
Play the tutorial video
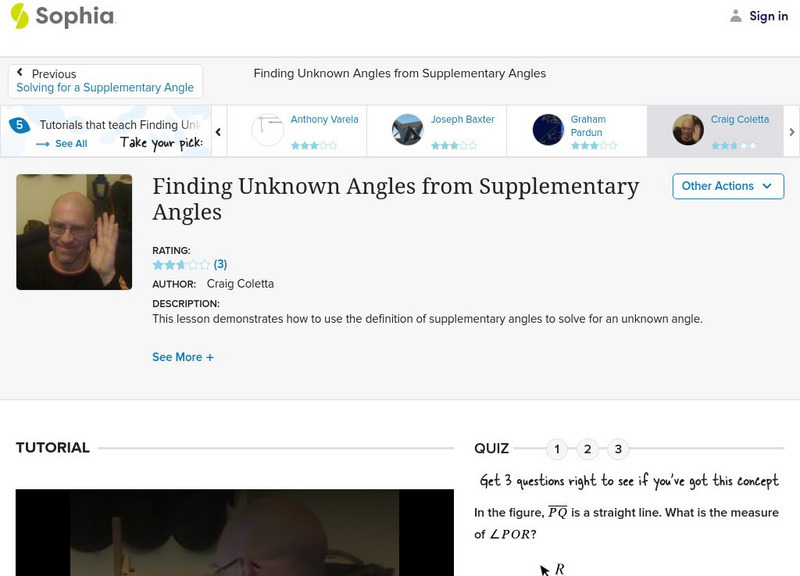click(235, 533)
